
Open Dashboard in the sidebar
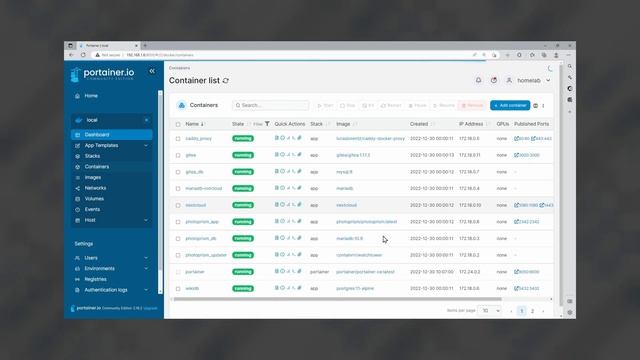point(111,135)
